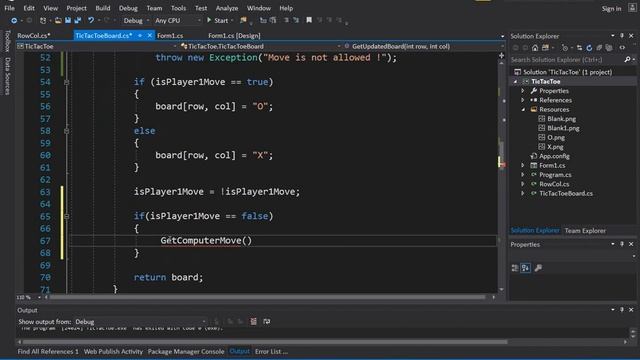640x360 pixels.
Task: Click the Property Pages wrench icon
Action: pos(538,268)
